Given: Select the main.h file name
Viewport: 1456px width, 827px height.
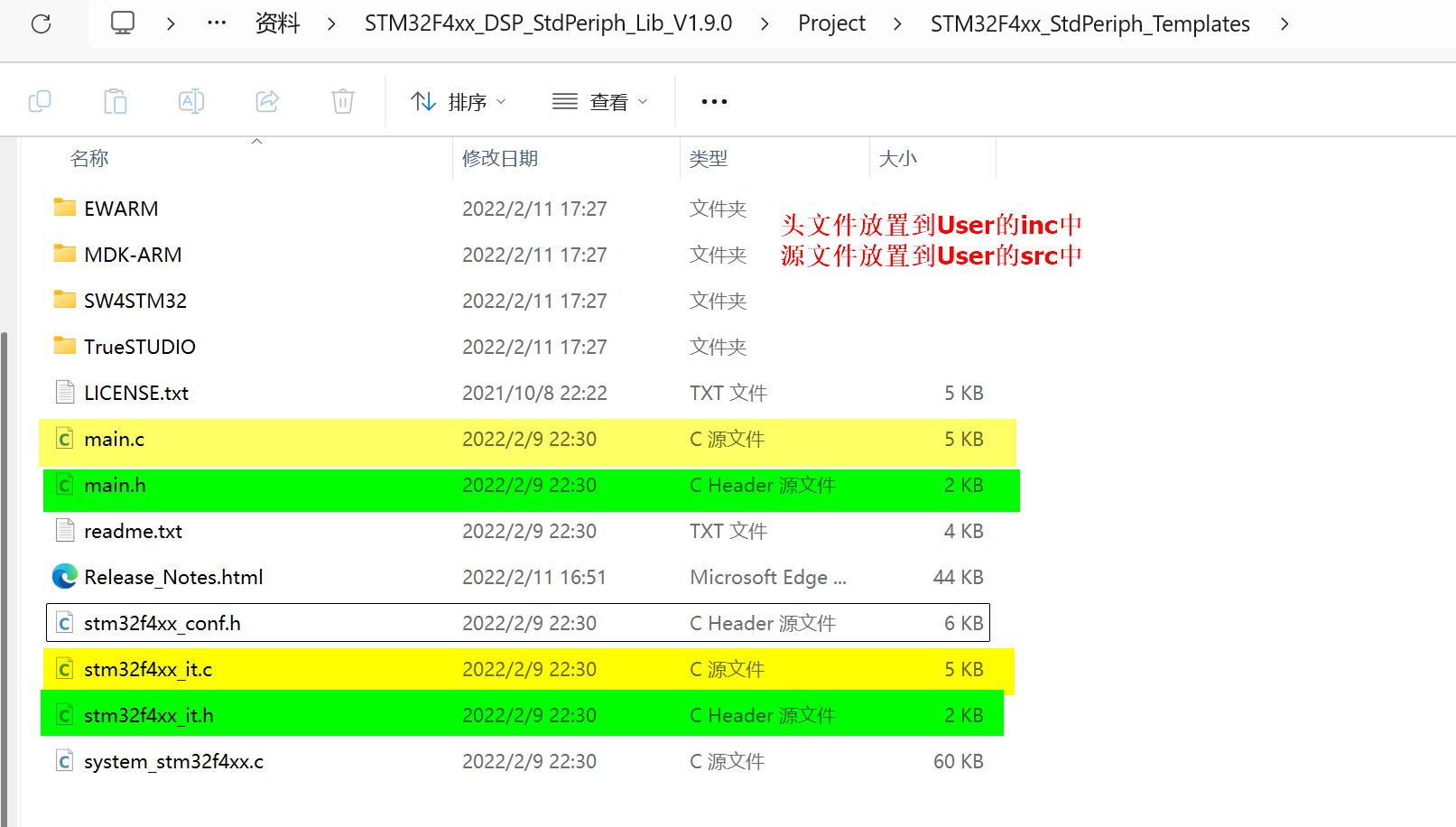Looking at the screenshot, I should (115, 485).
